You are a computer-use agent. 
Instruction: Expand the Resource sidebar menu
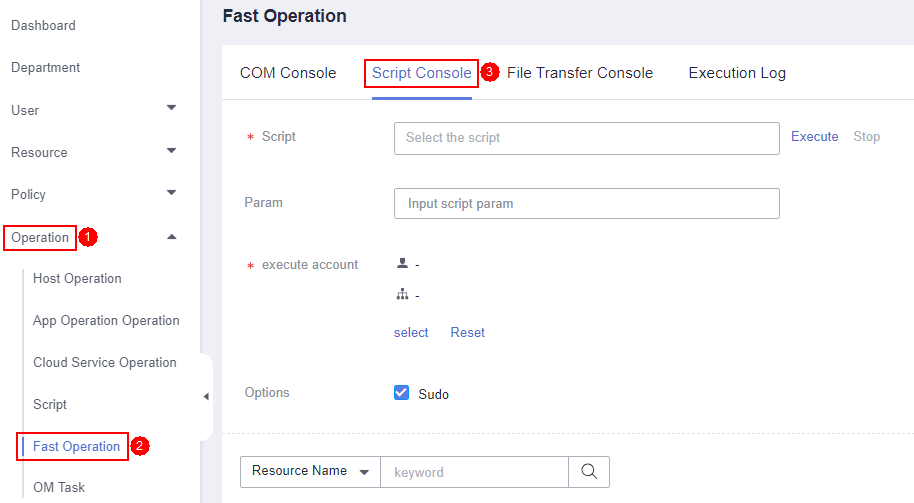171,151
